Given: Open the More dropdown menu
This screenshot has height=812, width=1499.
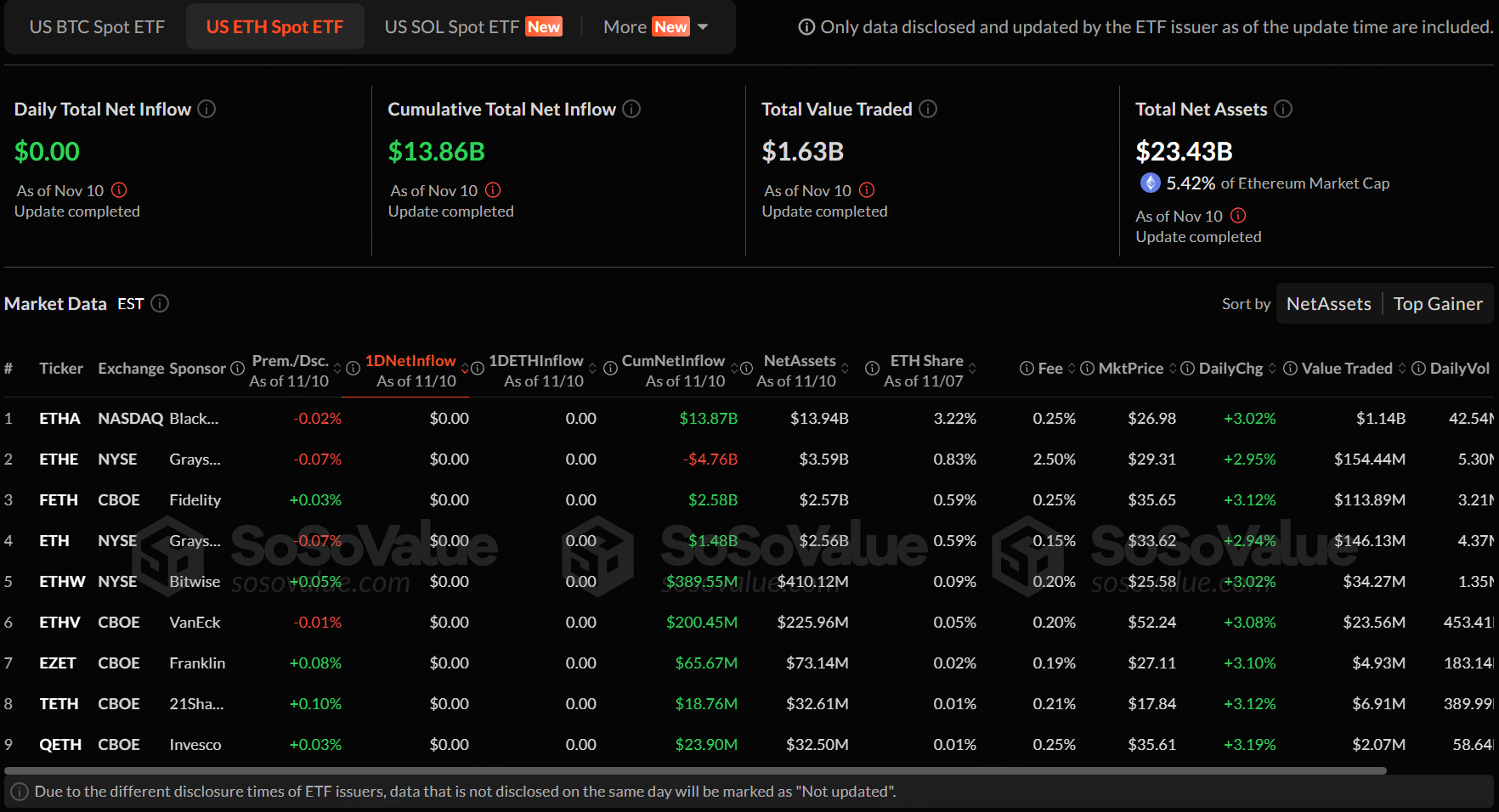Looking at the screenshot, I should (x=655, y=27).
